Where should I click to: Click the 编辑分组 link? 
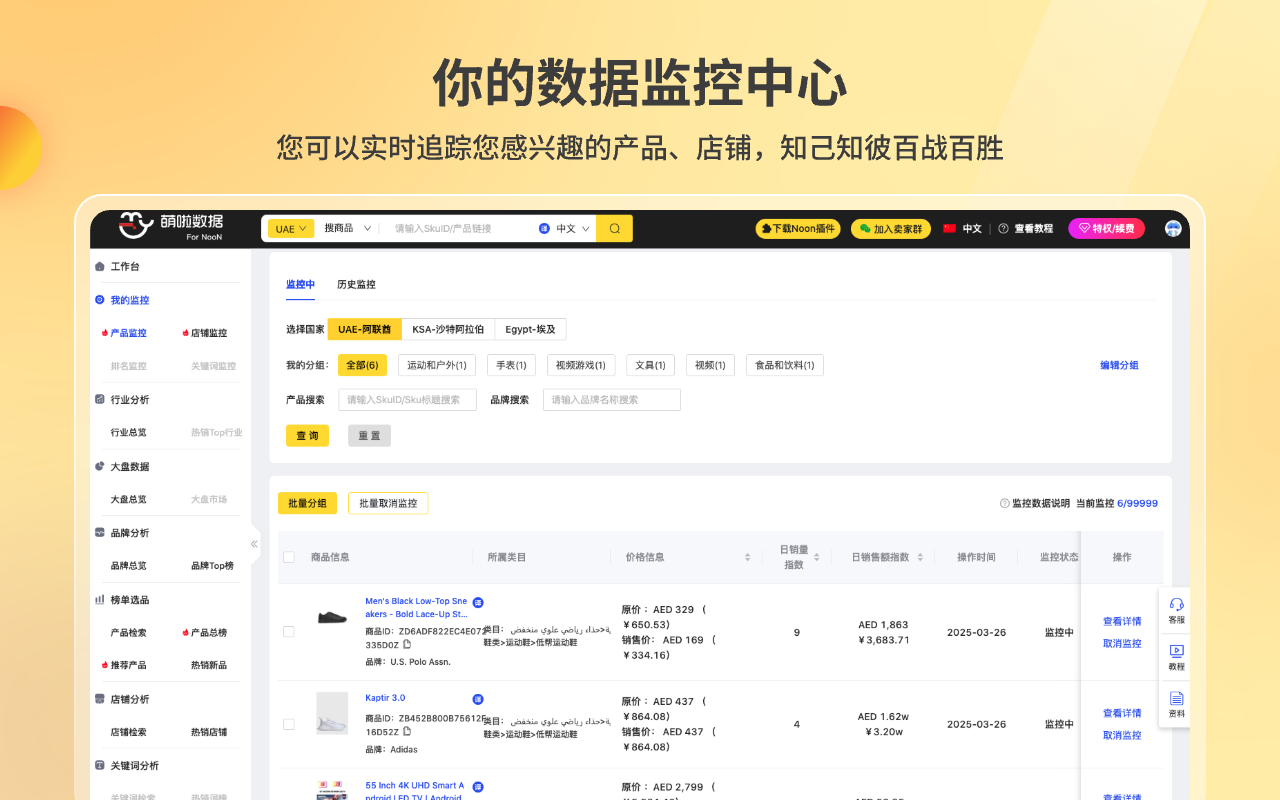[x=1119, y=366]
